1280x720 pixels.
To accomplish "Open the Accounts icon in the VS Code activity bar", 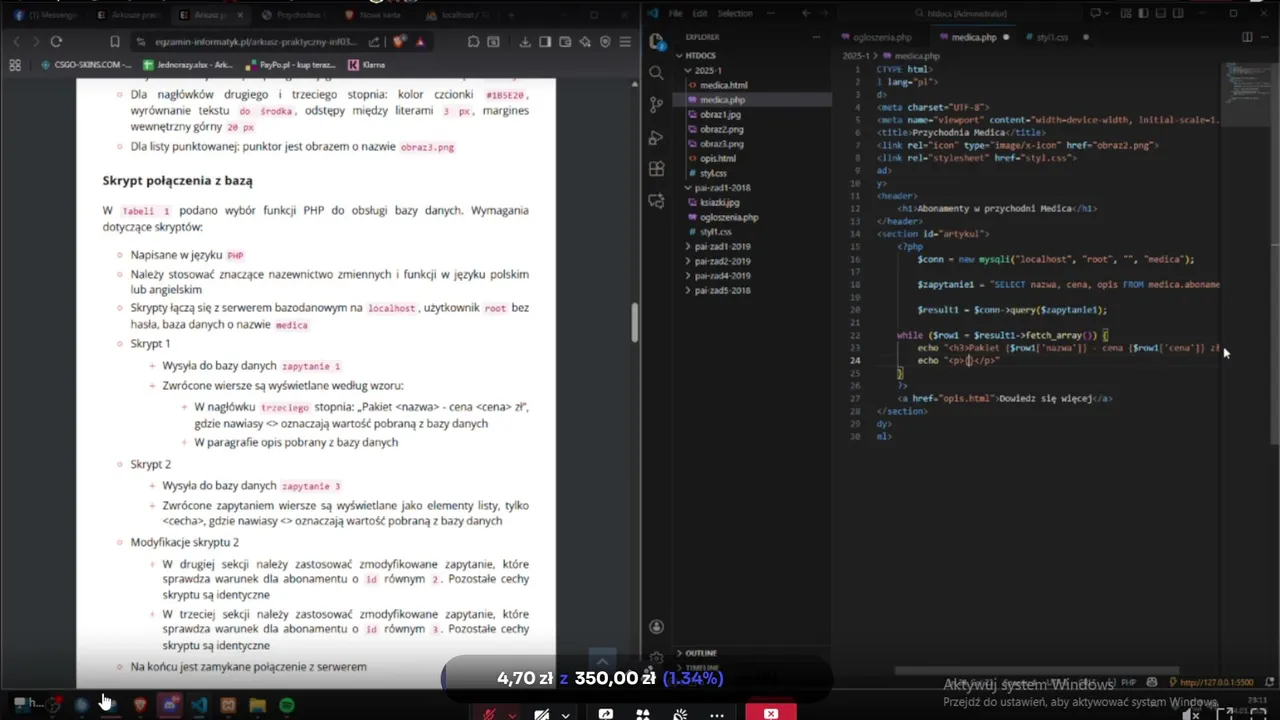I will pyautogui.click(x=656, y=627).
